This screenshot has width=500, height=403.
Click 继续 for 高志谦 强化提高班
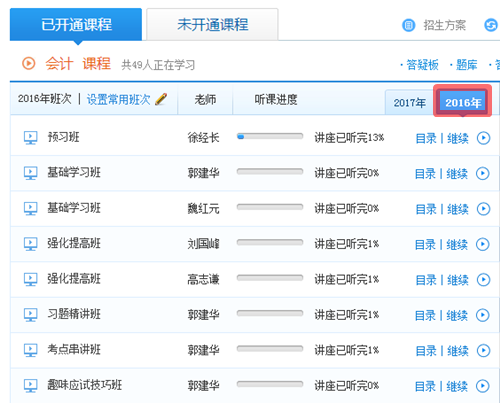tap(458, 280)
